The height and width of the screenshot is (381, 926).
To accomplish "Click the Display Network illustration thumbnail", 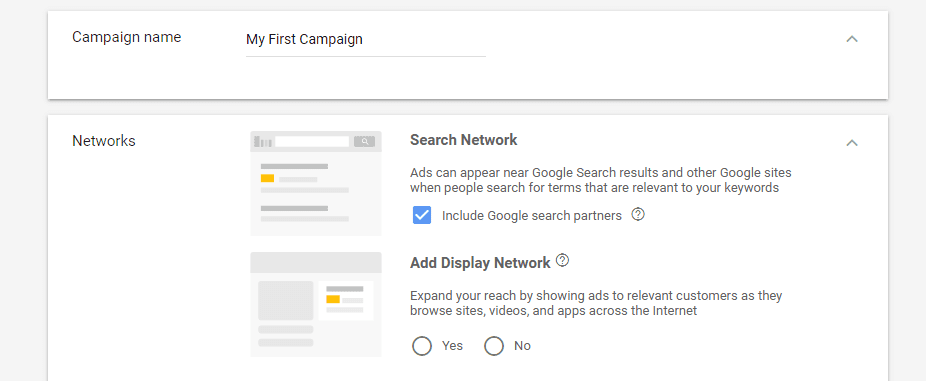I will coord(316,305).
